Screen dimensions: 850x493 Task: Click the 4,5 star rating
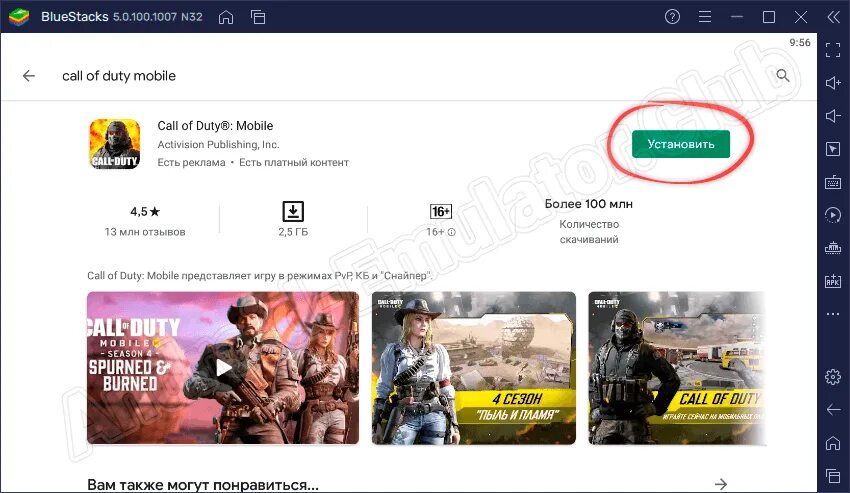tap(145, 212)
